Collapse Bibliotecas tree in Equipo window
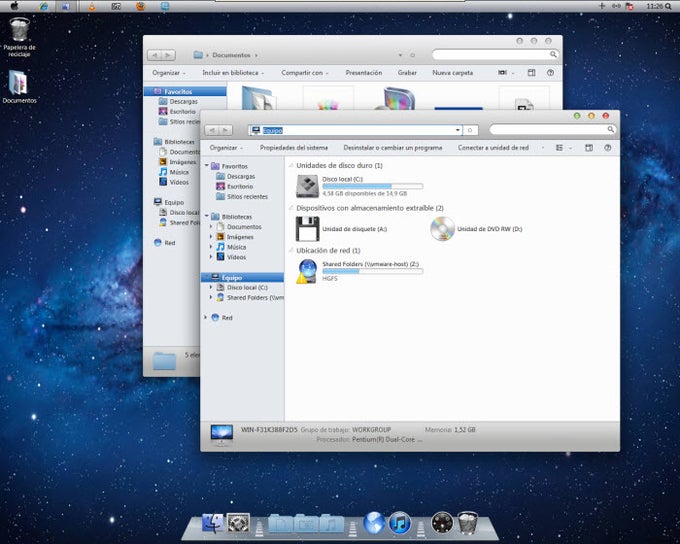The height and width of the screenshot is (544, 680). pyautogui.click(x=206, y=216)
